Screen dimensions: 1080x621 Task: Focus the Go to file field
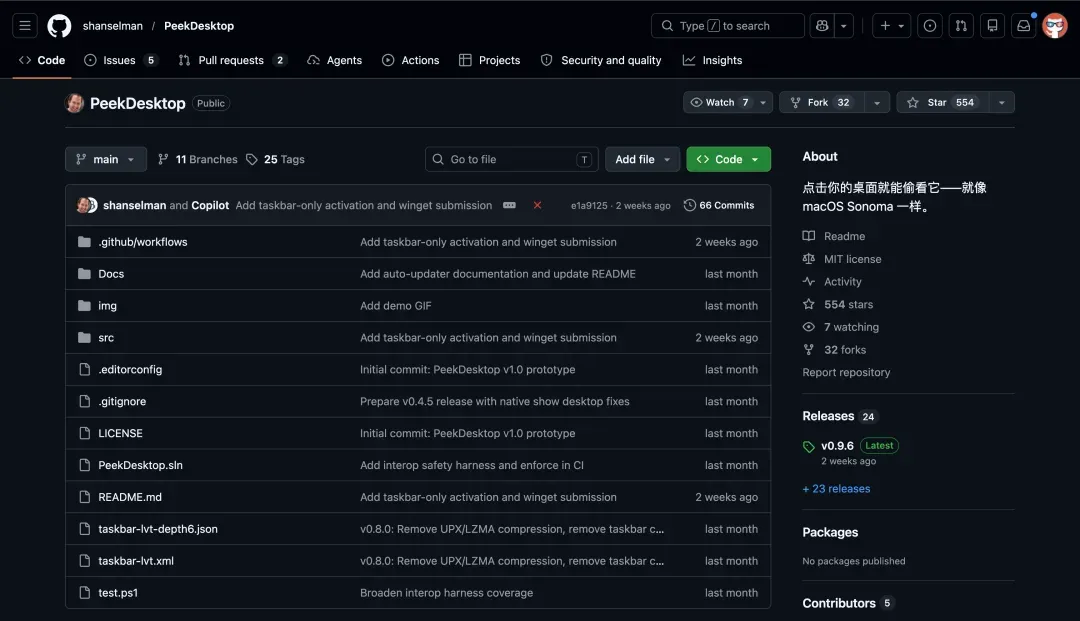click(511, 159)
